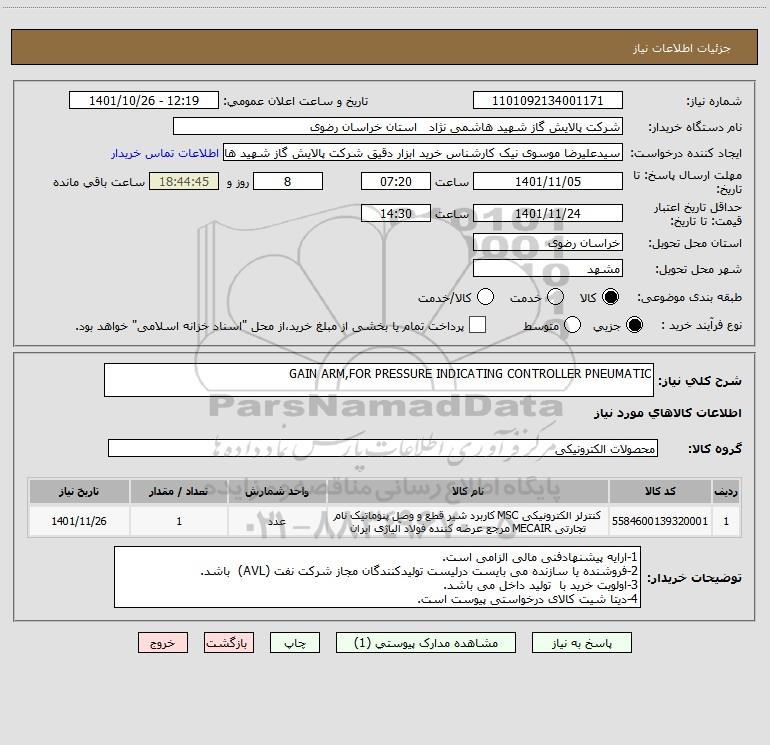Toggle the اسناد خزانه اسلامی payment checkbox
Viewport: 770px width, 745px height.
point(477,325)
